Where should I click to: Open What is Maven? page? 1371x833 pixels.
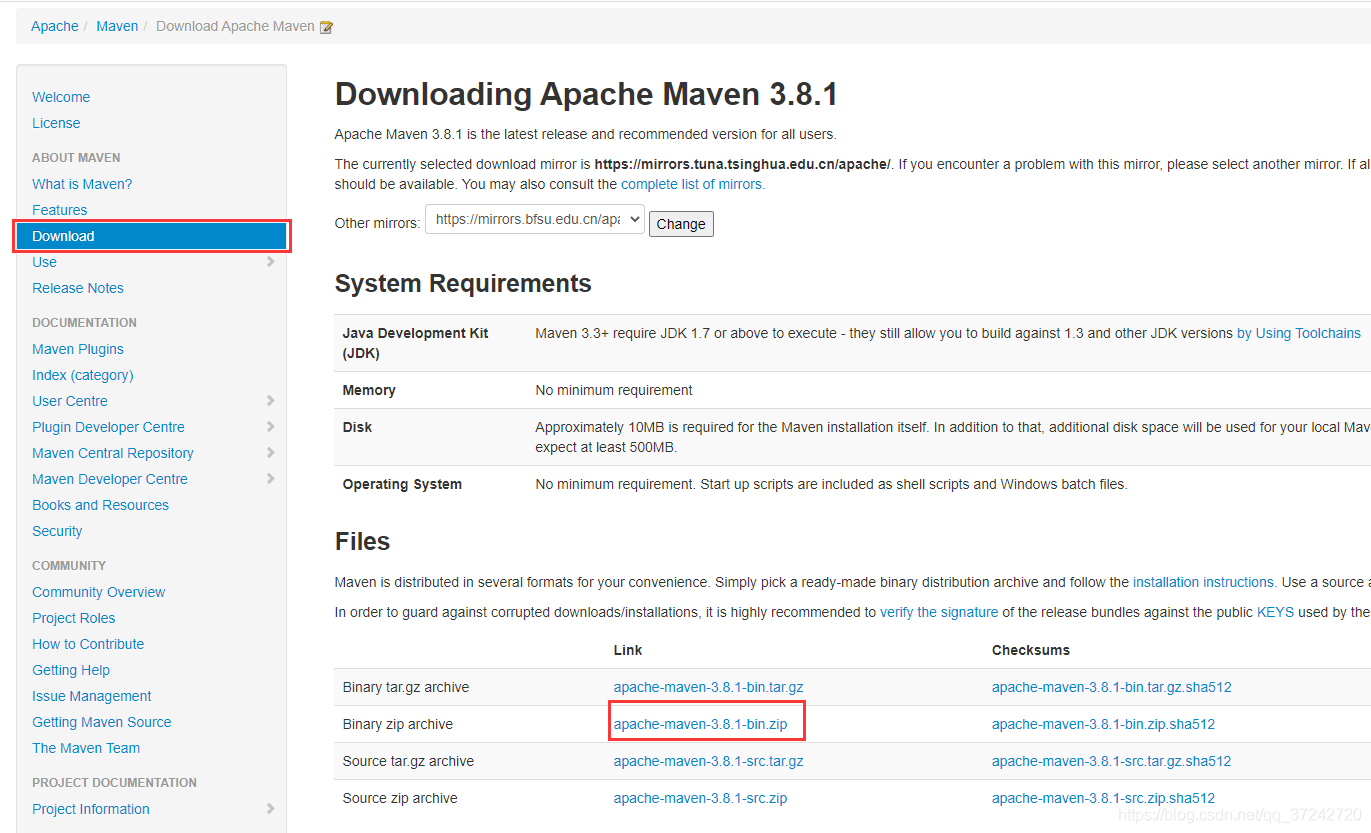click(x=82, y=184)
